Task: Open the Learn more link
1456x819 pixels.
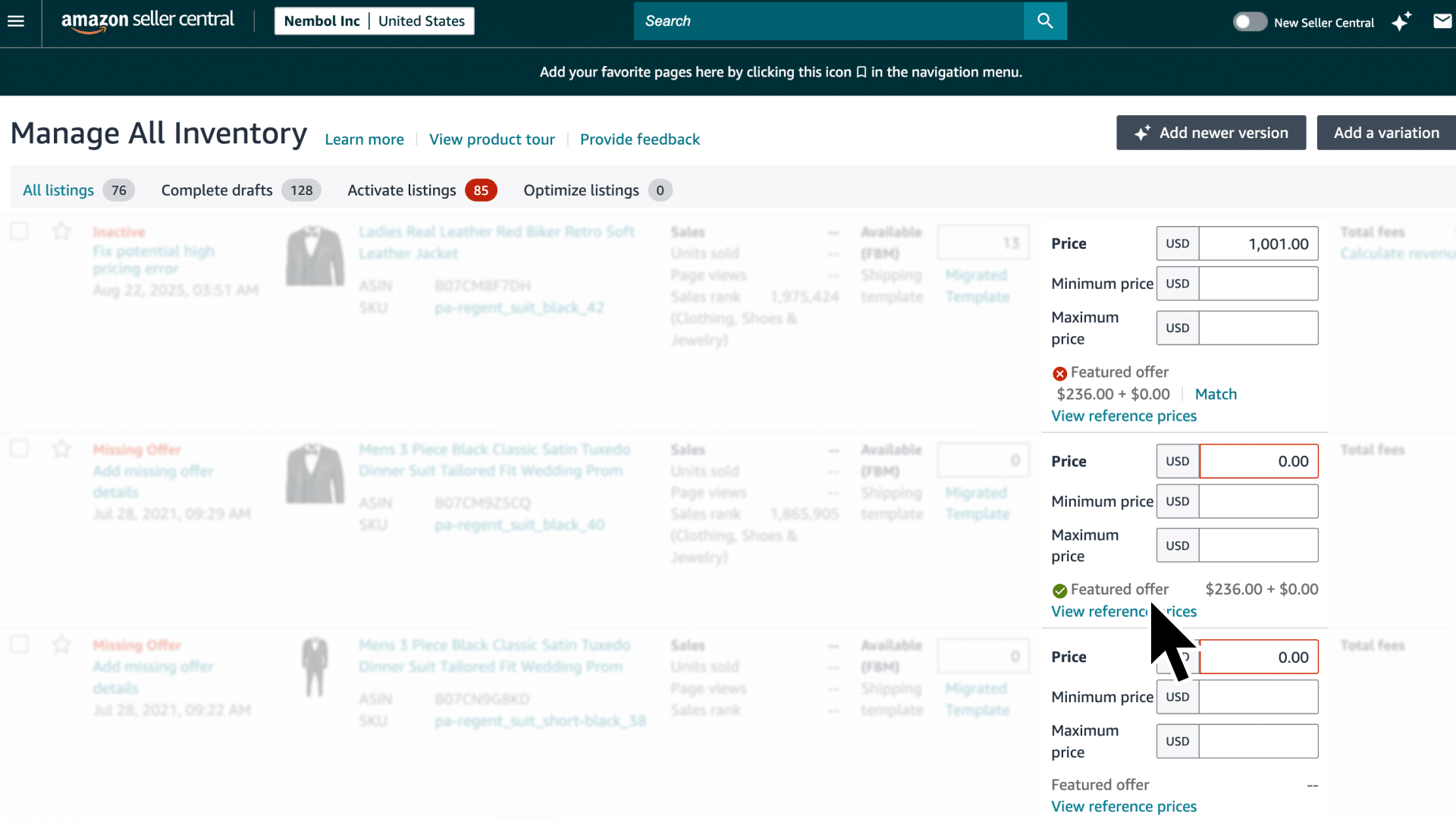Action: tap(364, 140)
